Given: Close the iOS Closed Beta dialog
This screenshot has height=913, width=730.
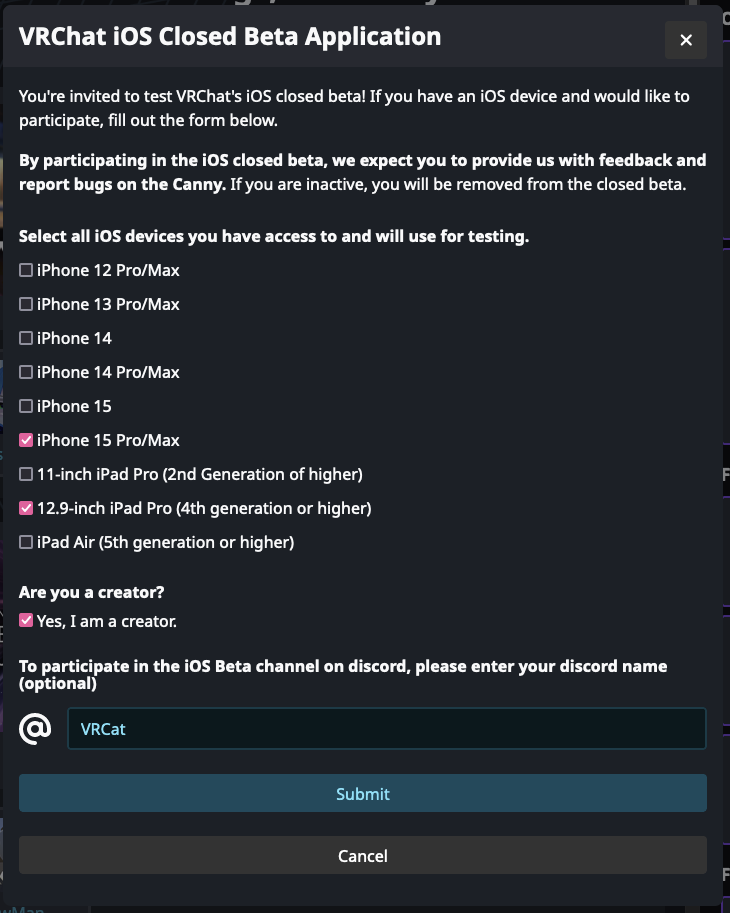Looking at the screenshot, I should coord(686,40).
